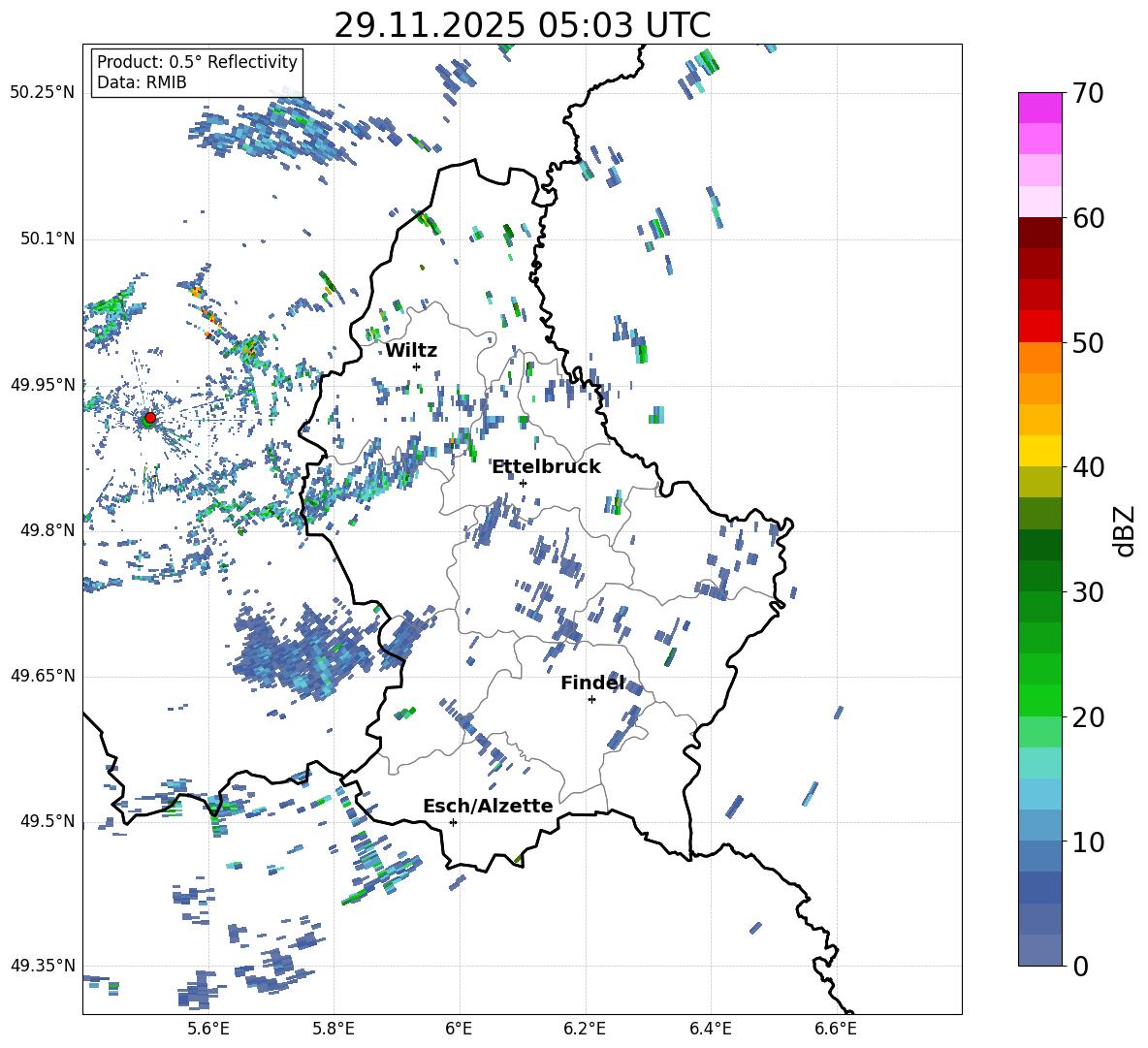Click the red radar site marker
This screenshot has height=1048, width=1148.
149,418
